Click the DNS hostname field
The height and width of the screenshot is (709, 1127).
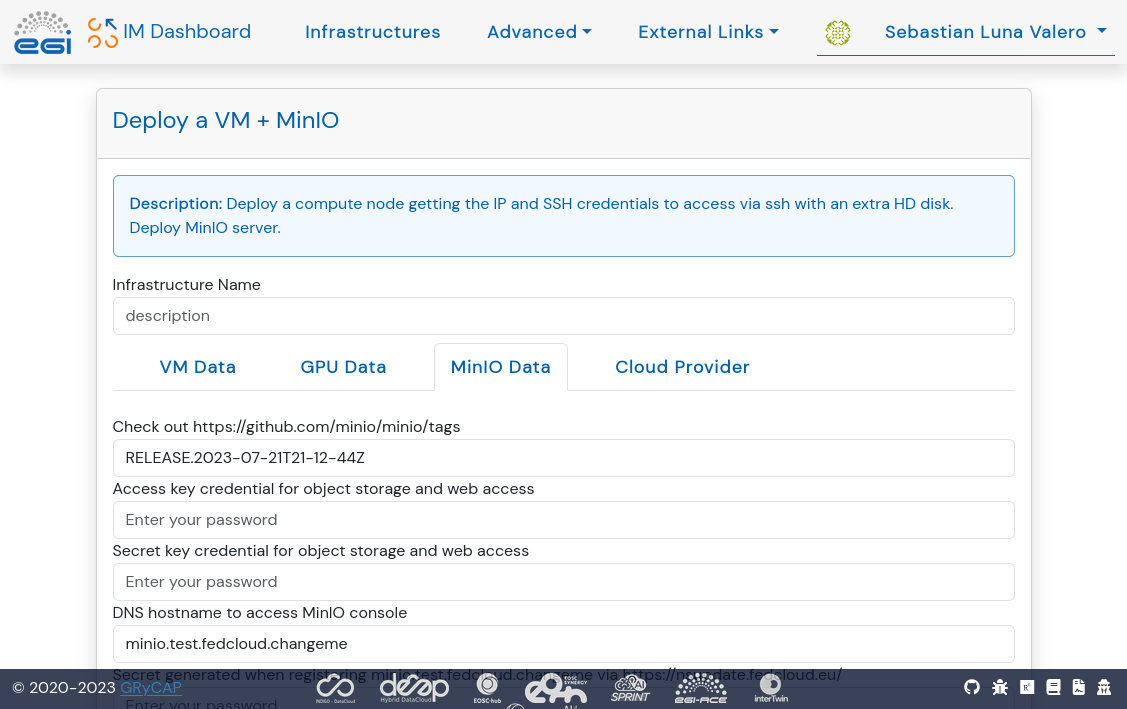pos(564,644)
